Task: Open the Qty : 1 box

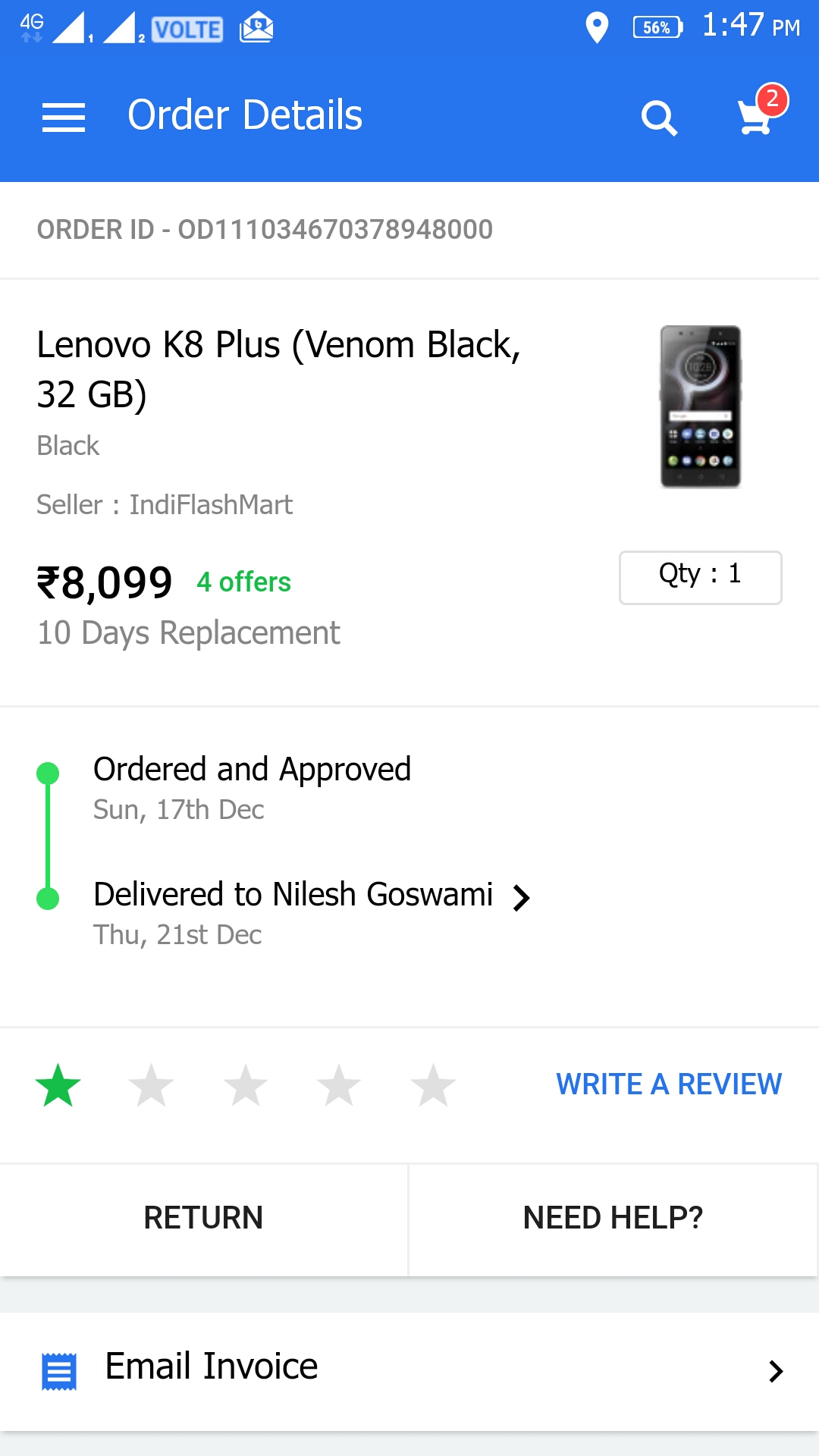Action: pos(700,577)
